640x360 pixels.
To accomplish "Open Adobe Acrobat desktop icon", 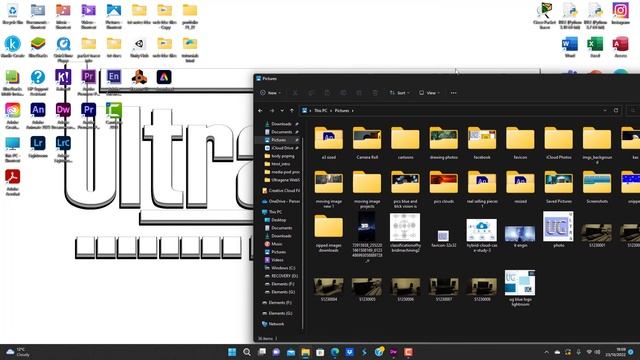I will click(x=12, y=182).
